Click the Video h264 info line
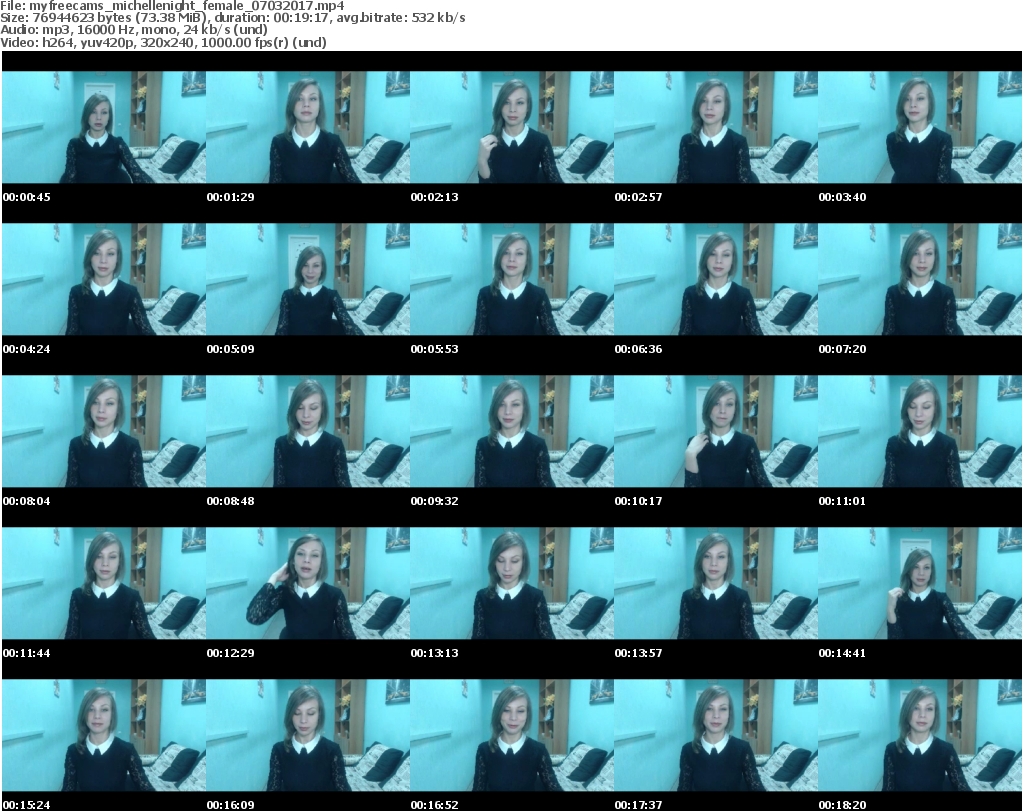The width and height of the screenshot is (1024, 811). 163,42
